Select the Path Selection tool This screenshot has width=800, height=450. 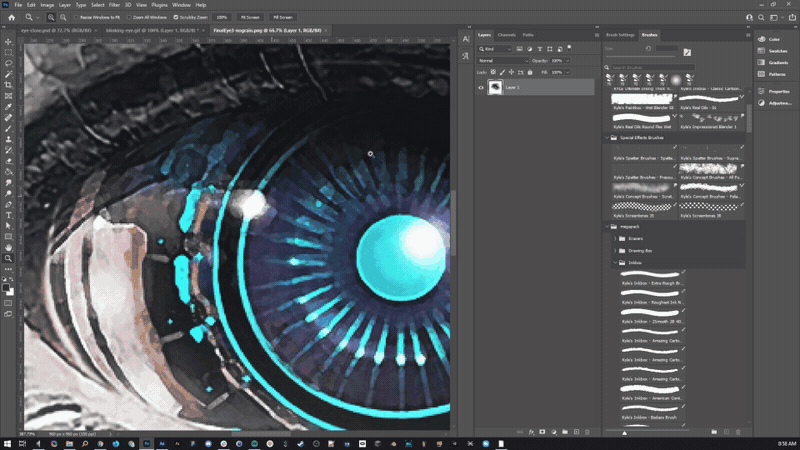pyautogui.click(x=8, y=226)
